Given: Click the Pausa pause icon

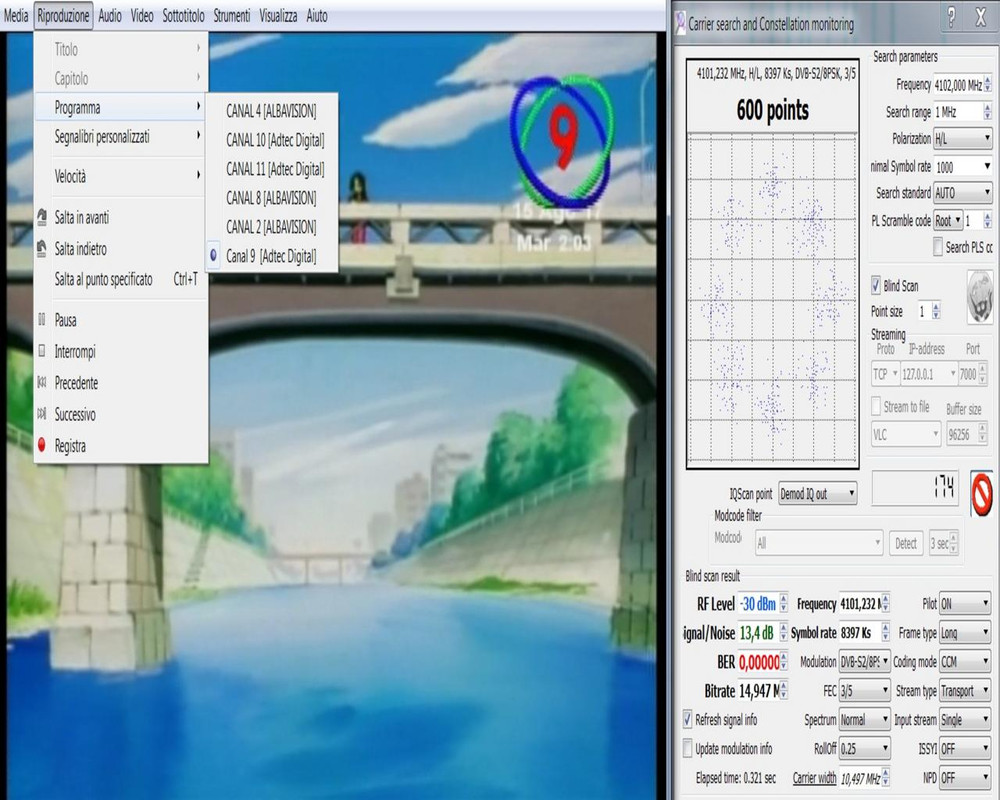Looking at the screenshot, I should [x=42, y=320].
